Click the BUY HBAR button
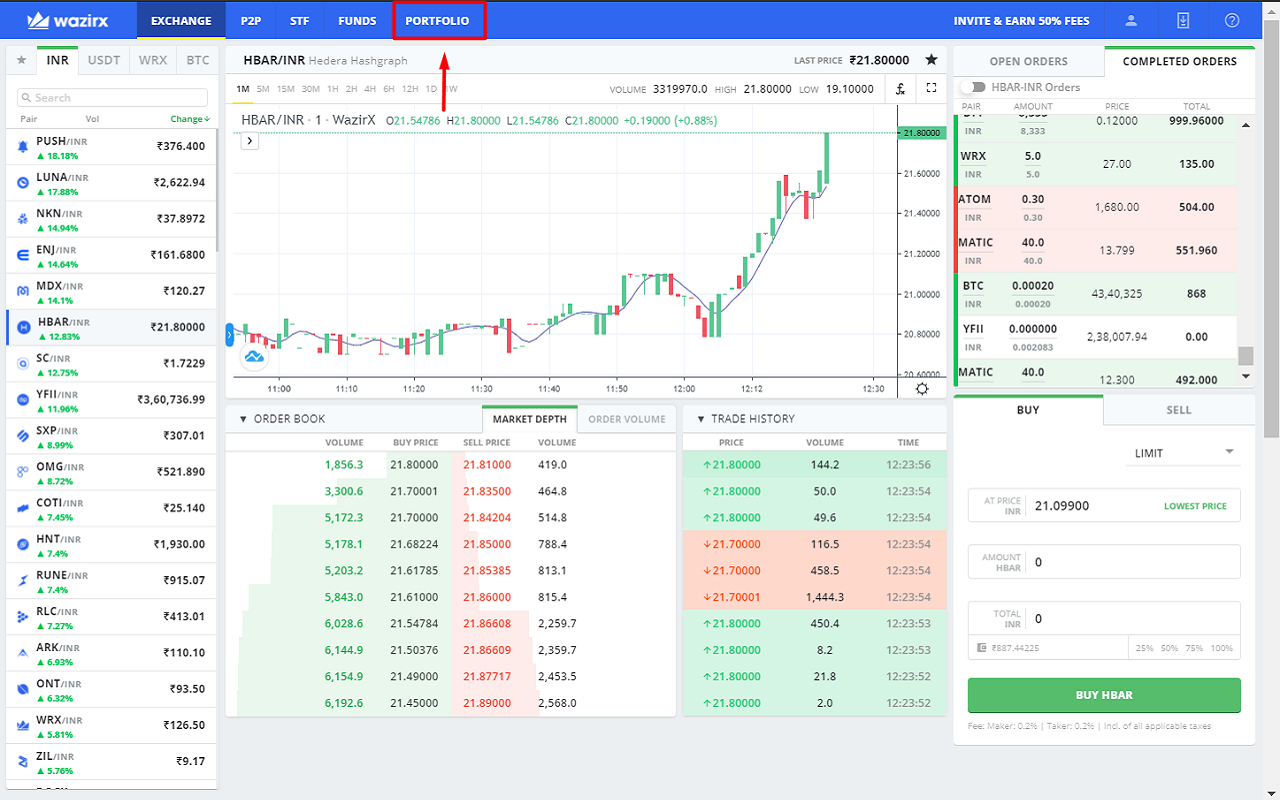 (x=1104, y=695)
